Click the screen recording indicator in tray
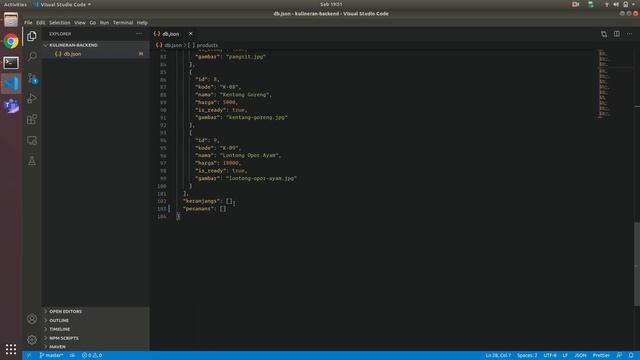640x360 pixels. [x=576, y=4]
